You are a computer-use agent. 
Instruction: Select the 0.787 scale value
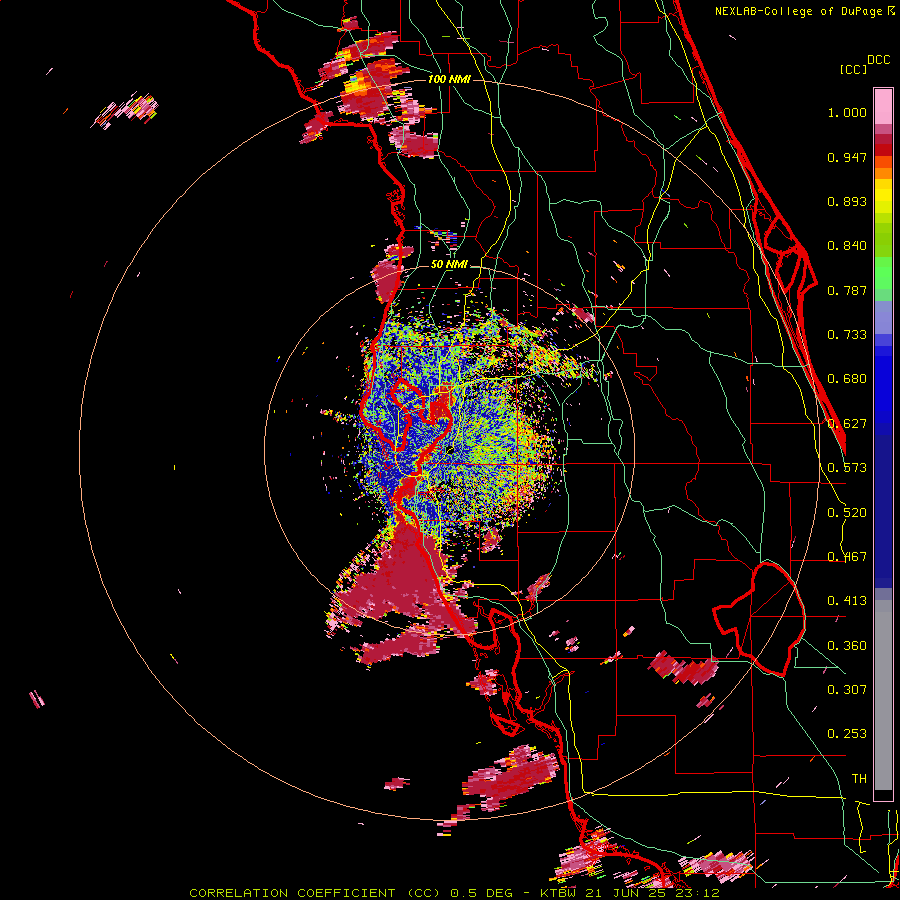point(847,290)
